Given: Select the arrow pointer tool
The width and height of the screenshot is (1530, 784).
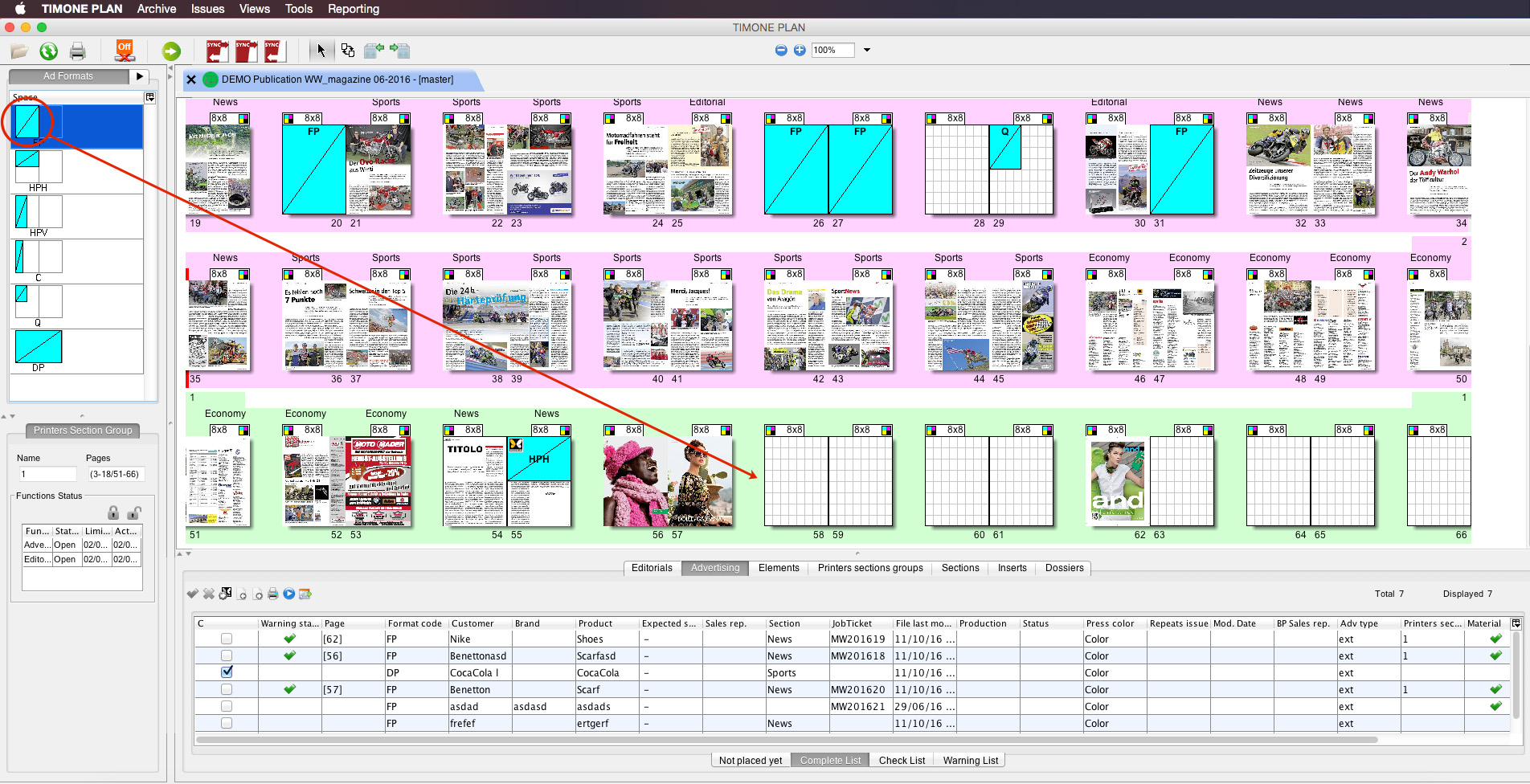Looking at the screenshot, I should click(321, 51).
